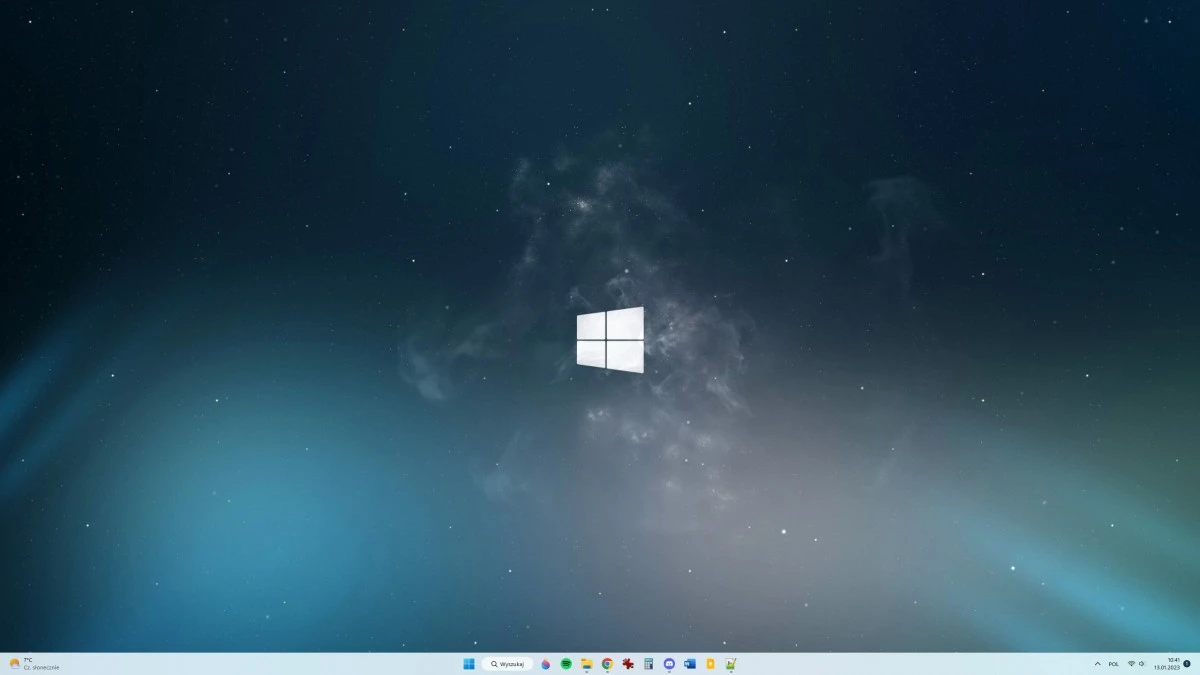Launch Google Chrome
Image resolution: width=1200 pixels, height=675 pixels.
(607, 663)
